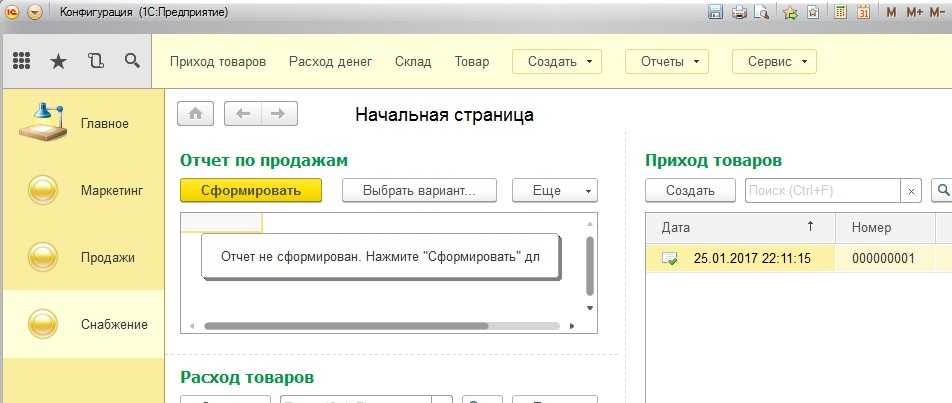Click the printer icon in title bar
Screen dimensions: 952x403
point(739,12)
